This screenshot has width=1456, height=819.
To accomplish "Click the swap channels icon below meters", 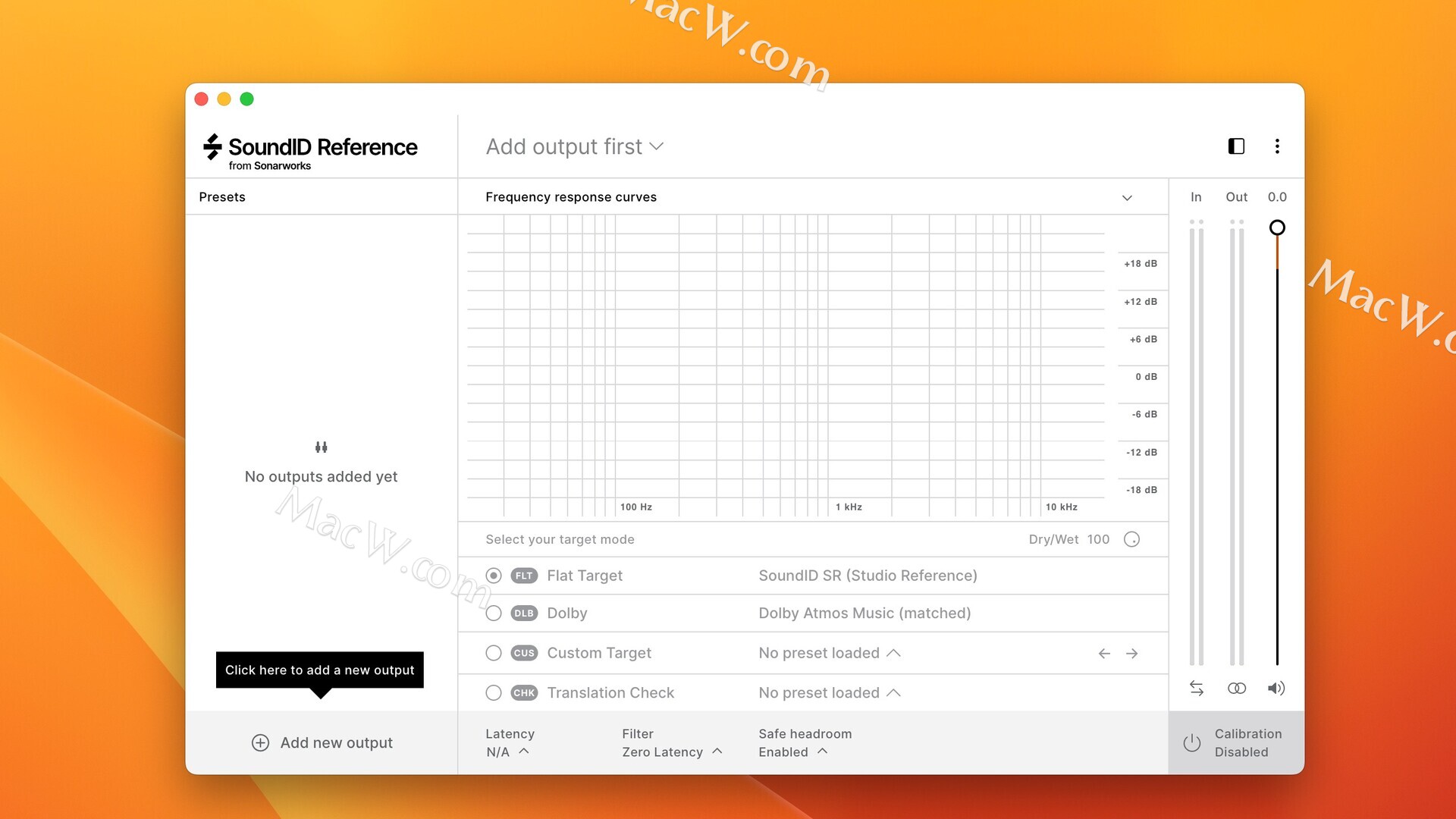I will pos(1197,689).
